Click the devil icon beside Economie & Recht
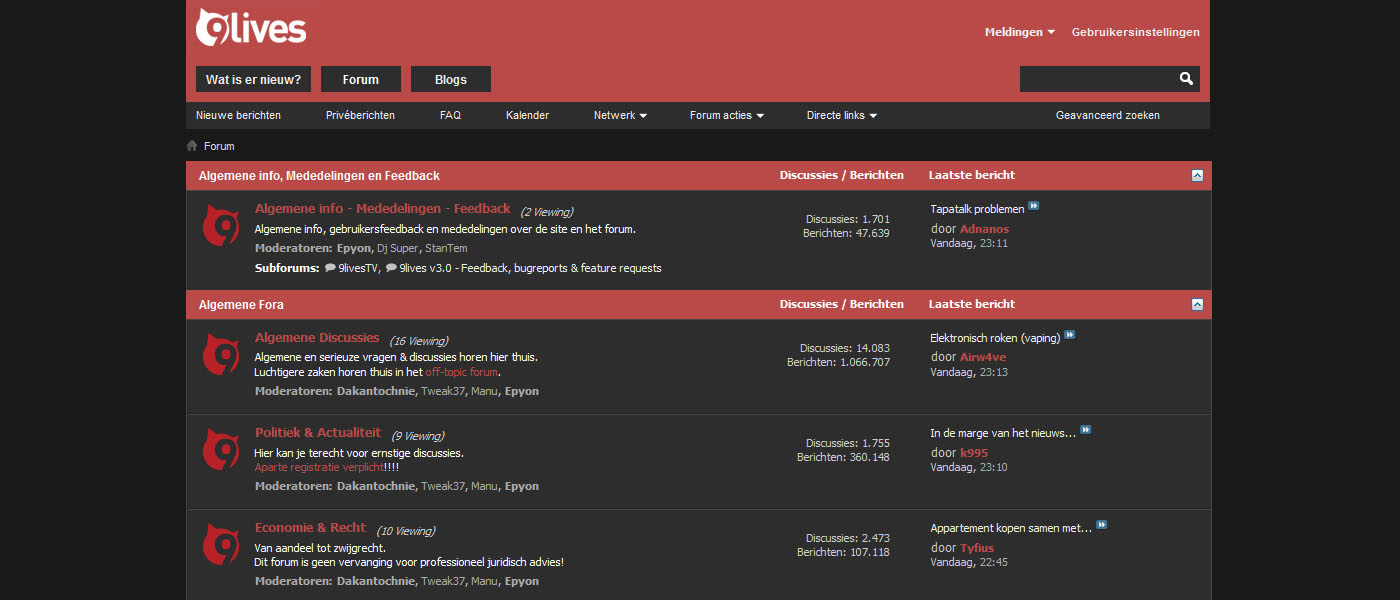Image resolution: width=1400 pixels, height=600 pixels. click(220, 544)
